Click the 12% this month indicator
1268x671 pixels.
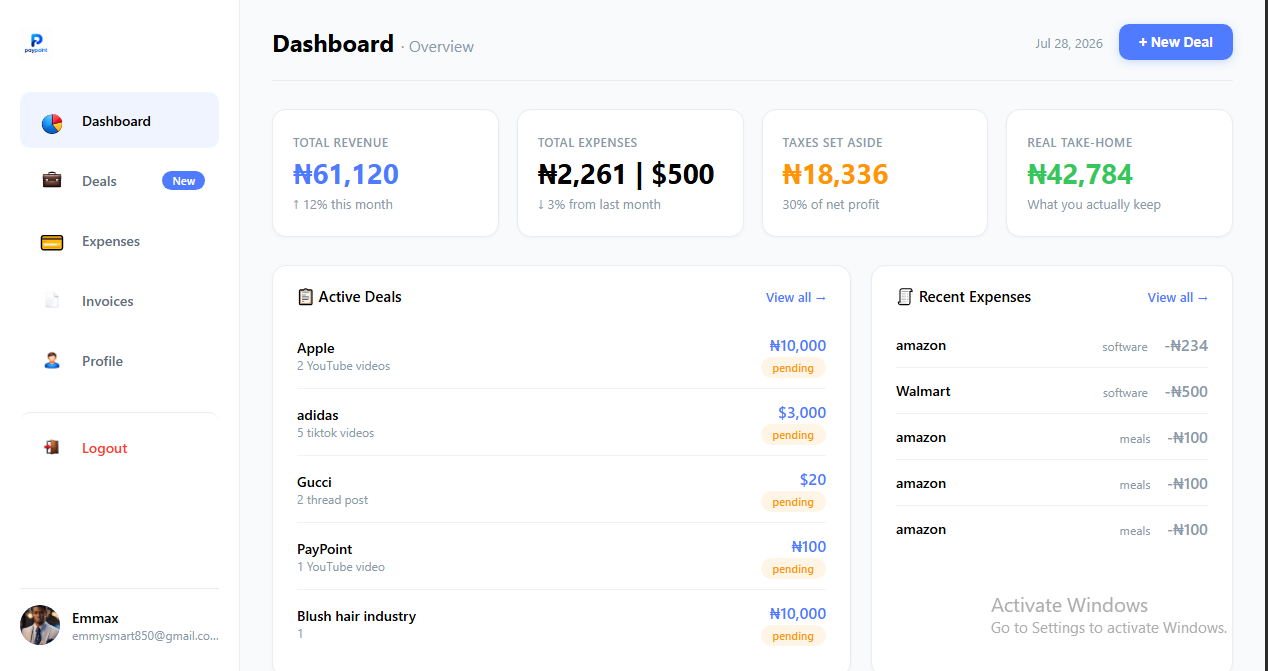tap(342, 204)
